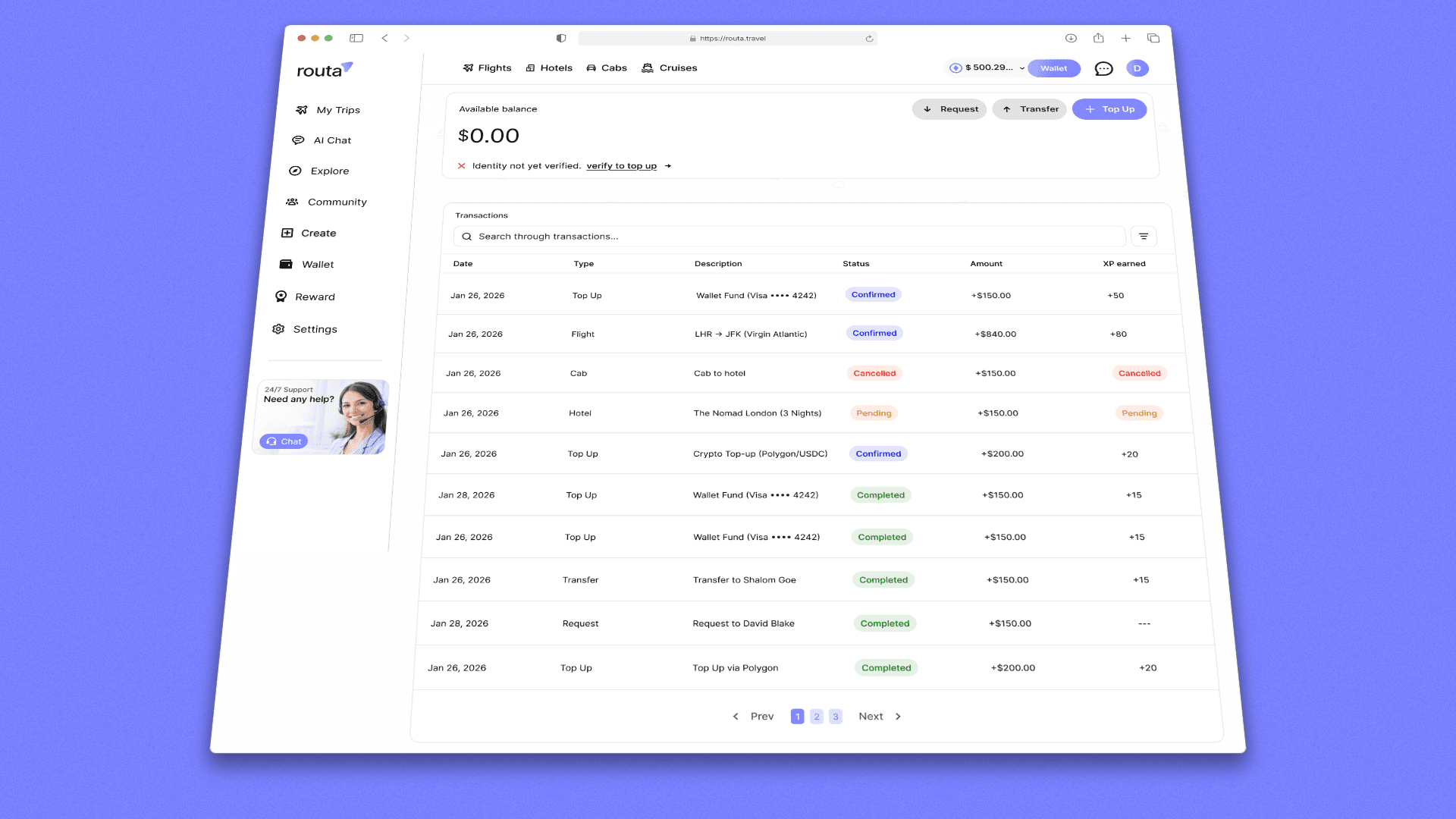The width and height of the screenshot is (1456, 819).
Task: Go to page 3 of transactions
Action: pyautogui.click(x=836, y=717)
